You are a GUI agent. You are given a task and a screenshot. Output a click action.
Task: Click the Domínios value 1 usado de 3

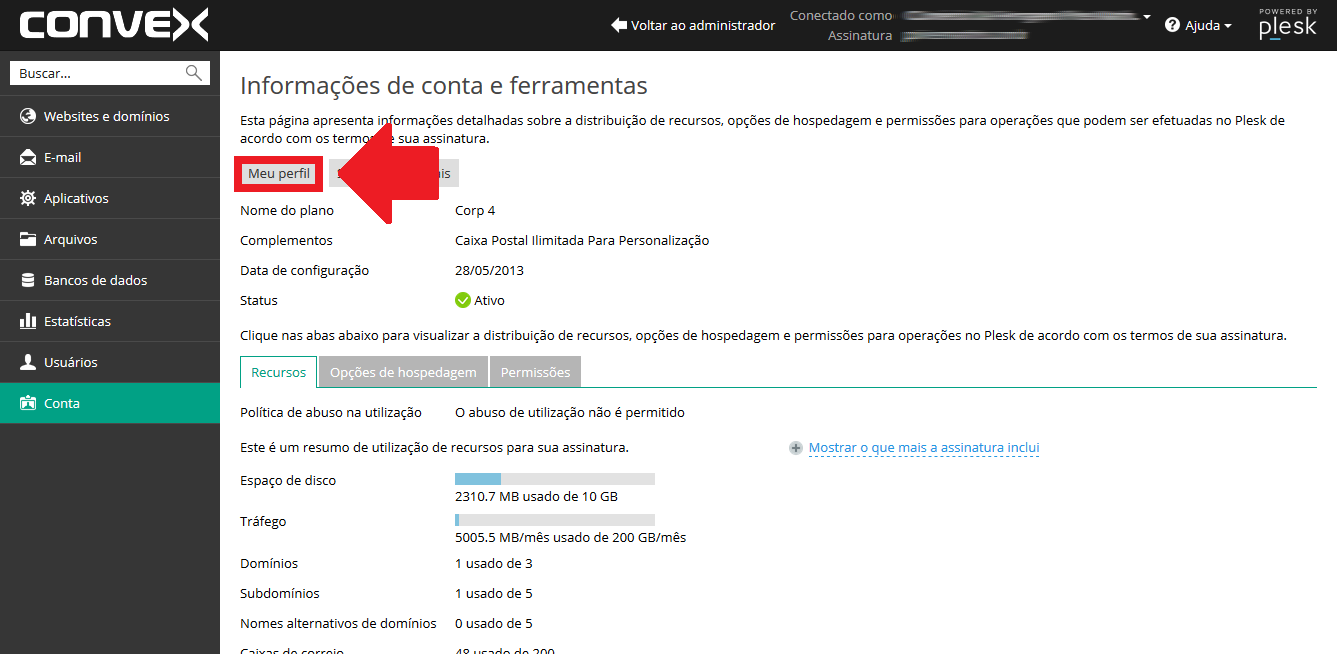494,563
